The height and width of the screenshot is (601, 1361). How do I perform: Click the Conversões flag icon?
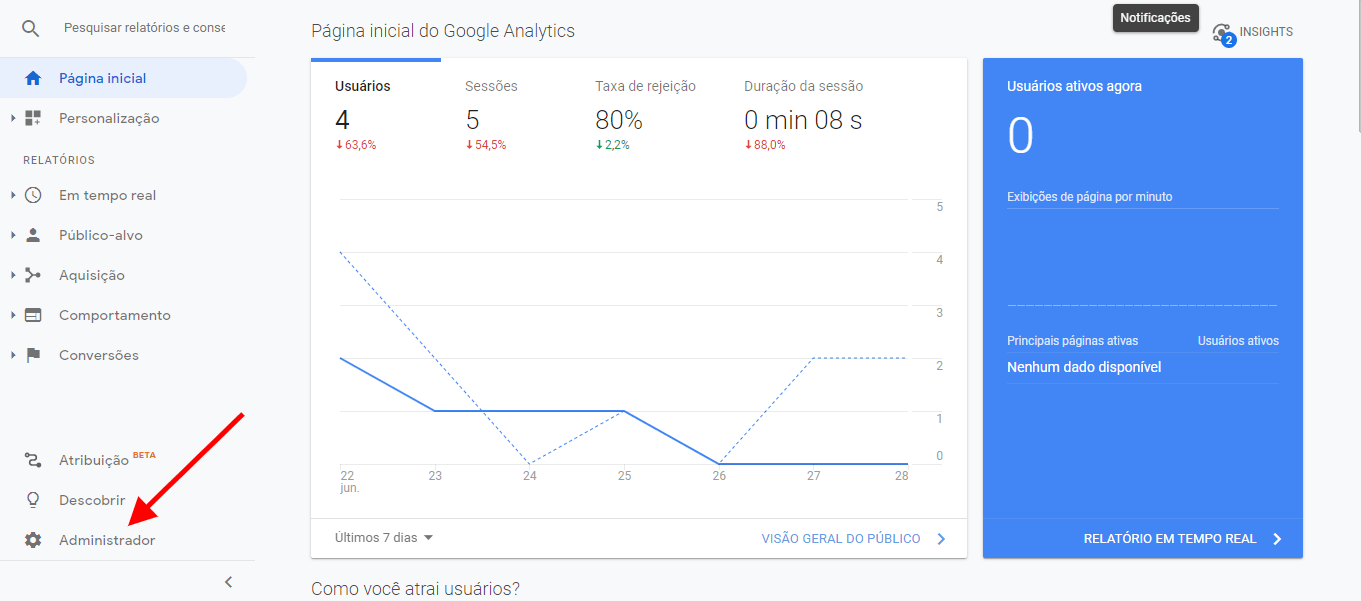pyautogui.click(x=33, y=355)
